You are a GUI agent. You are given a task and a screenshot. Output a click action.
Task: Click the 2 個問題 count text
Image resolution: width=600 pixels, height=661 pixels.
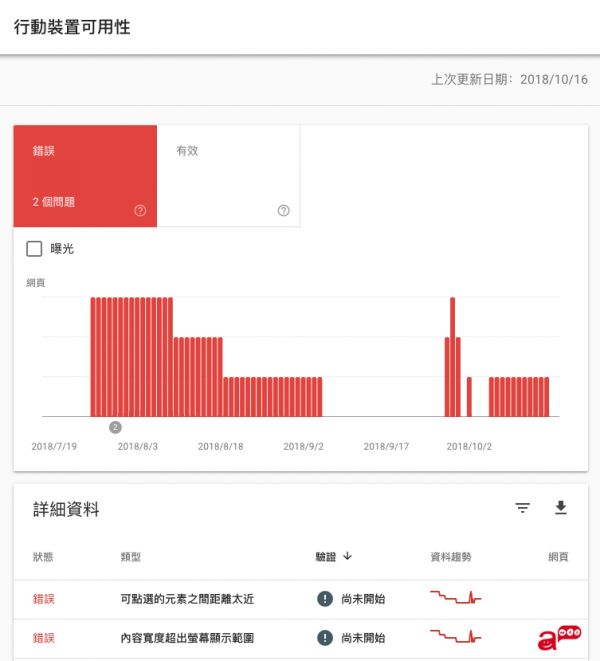point(54,202)
